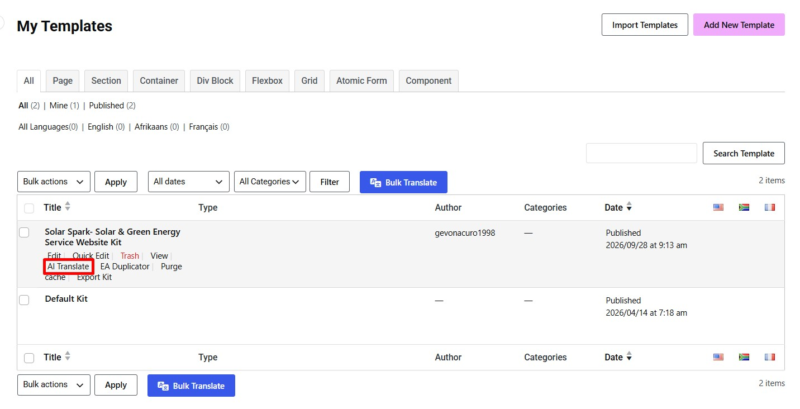Switch to the Component tab
800x409 pixels.
[429, 81]
